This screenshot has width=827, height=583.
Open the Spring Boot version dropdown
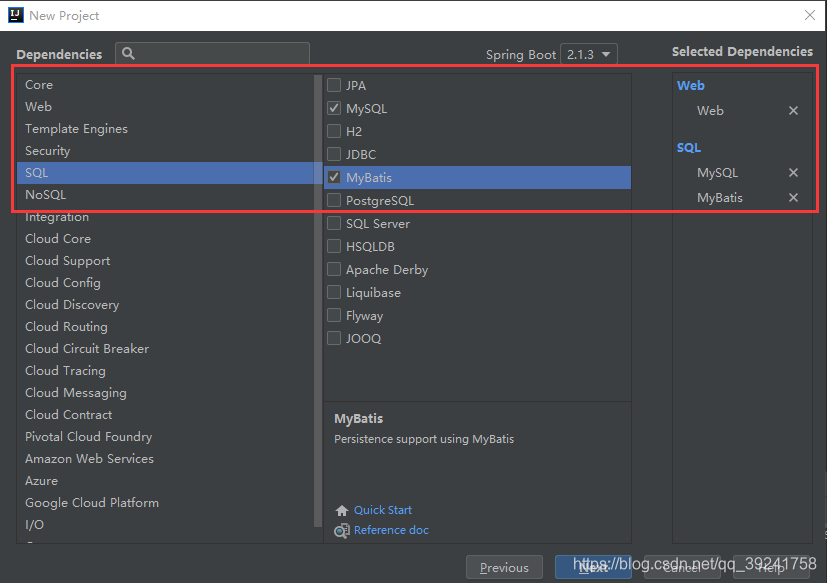589,54
